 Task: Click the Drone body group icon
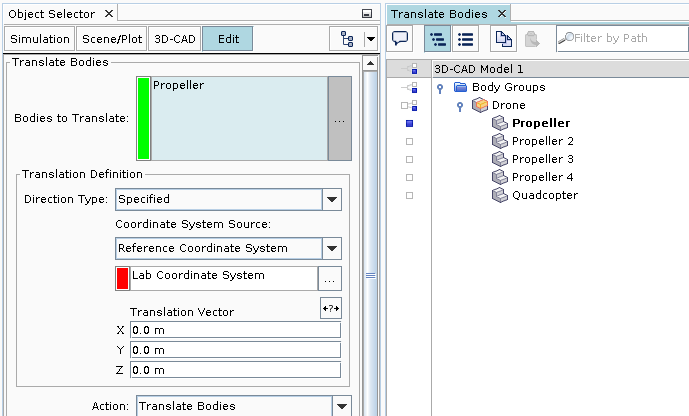tap(480, 105)
